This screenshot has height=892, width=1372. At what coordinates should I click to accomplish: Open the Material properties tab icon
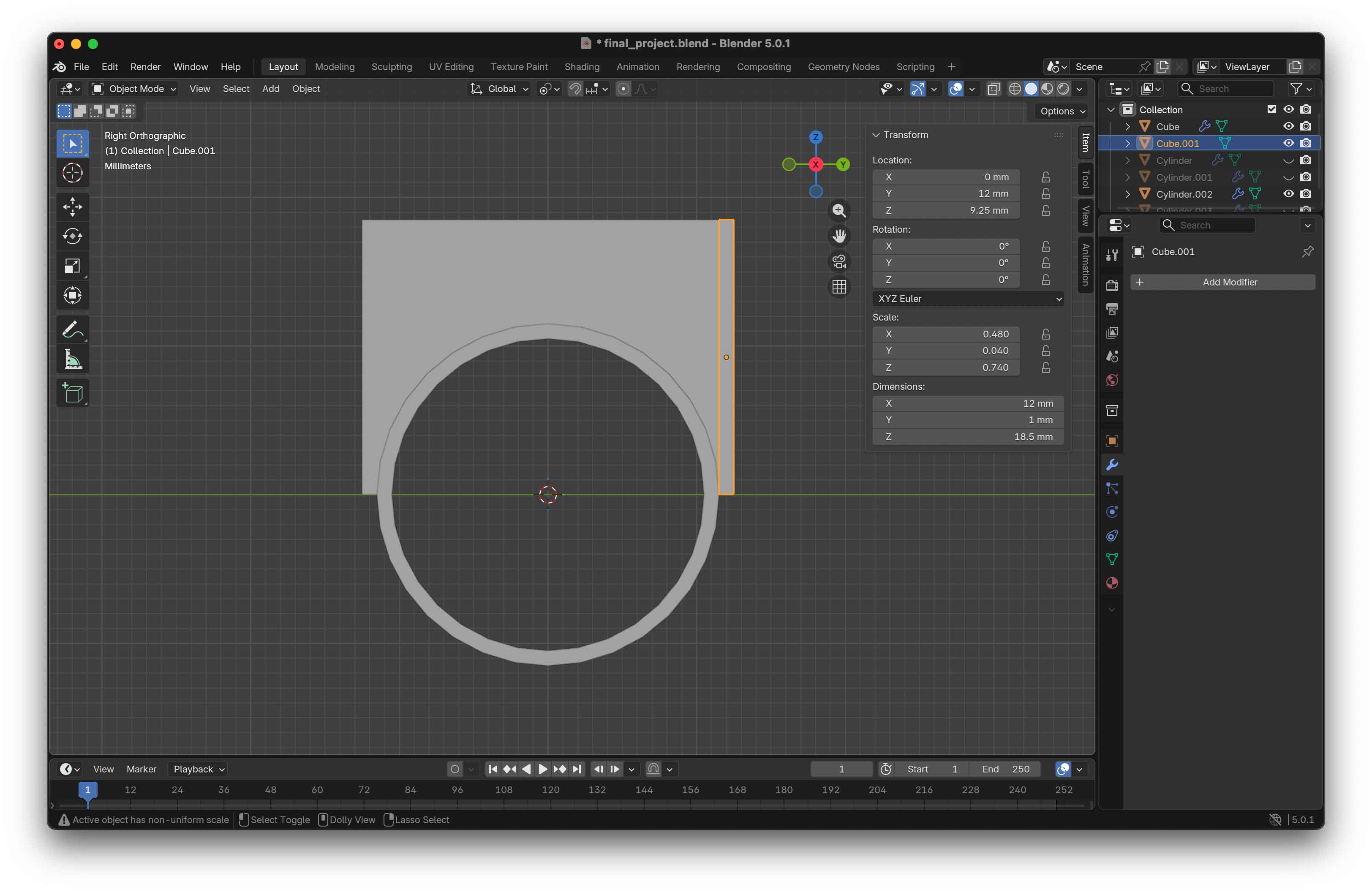tap(1111, 583)
